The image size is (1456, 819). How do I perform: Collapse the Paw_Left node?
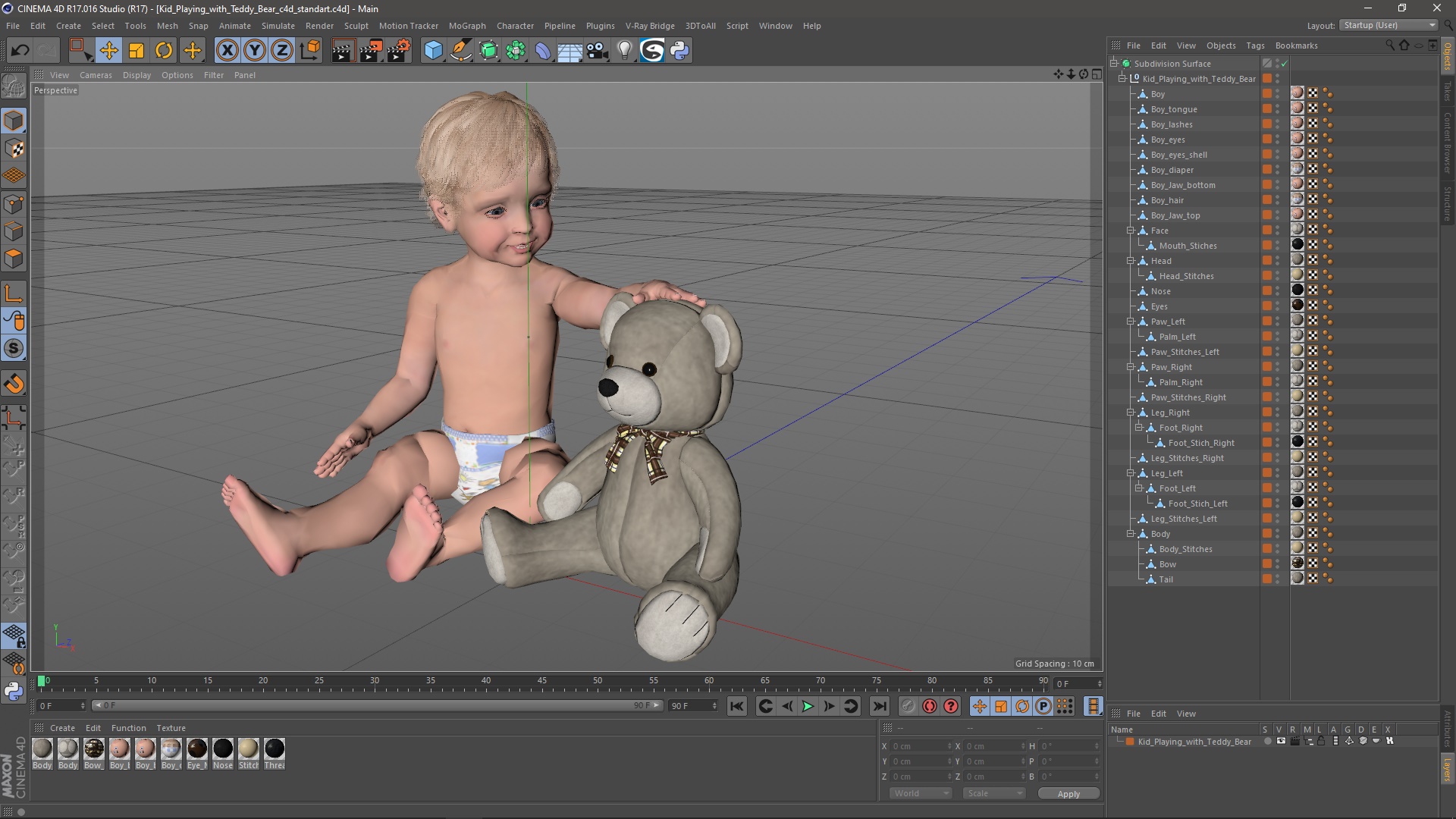point(1131,322)
